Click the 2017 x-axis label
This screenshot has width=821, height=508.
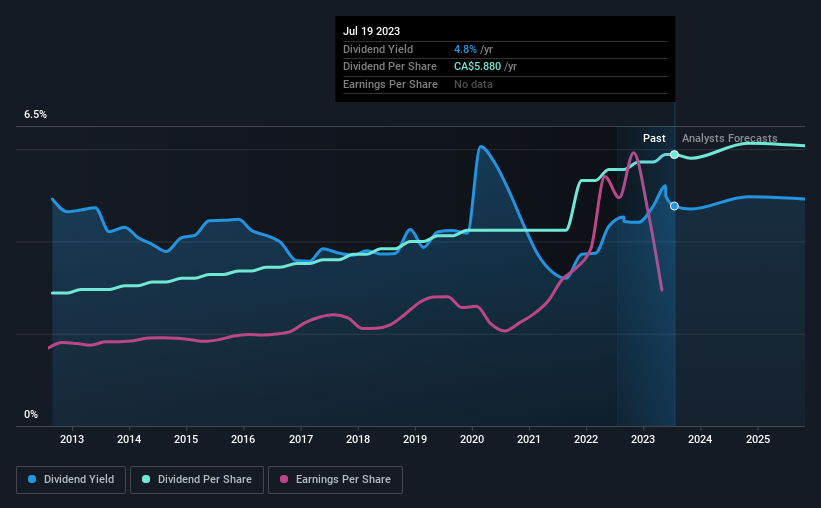pos(301,439)
